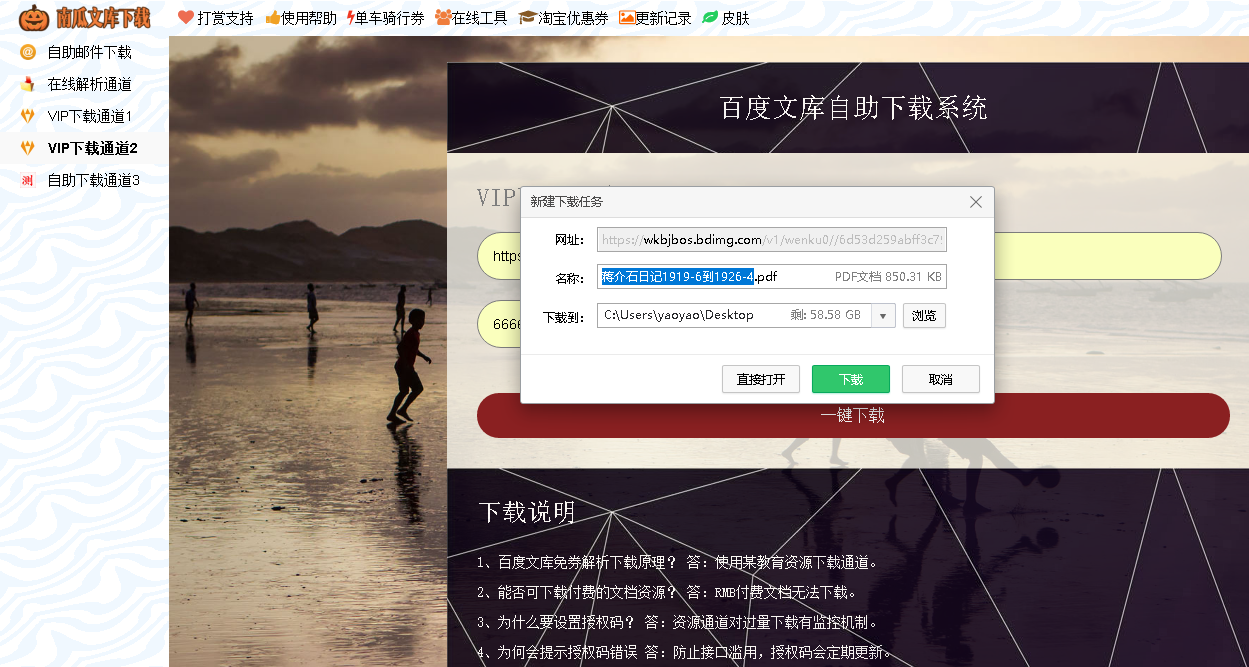
Task: Click the thumbs-up icon beside 使用帮助
Action: tap(272, 17)
